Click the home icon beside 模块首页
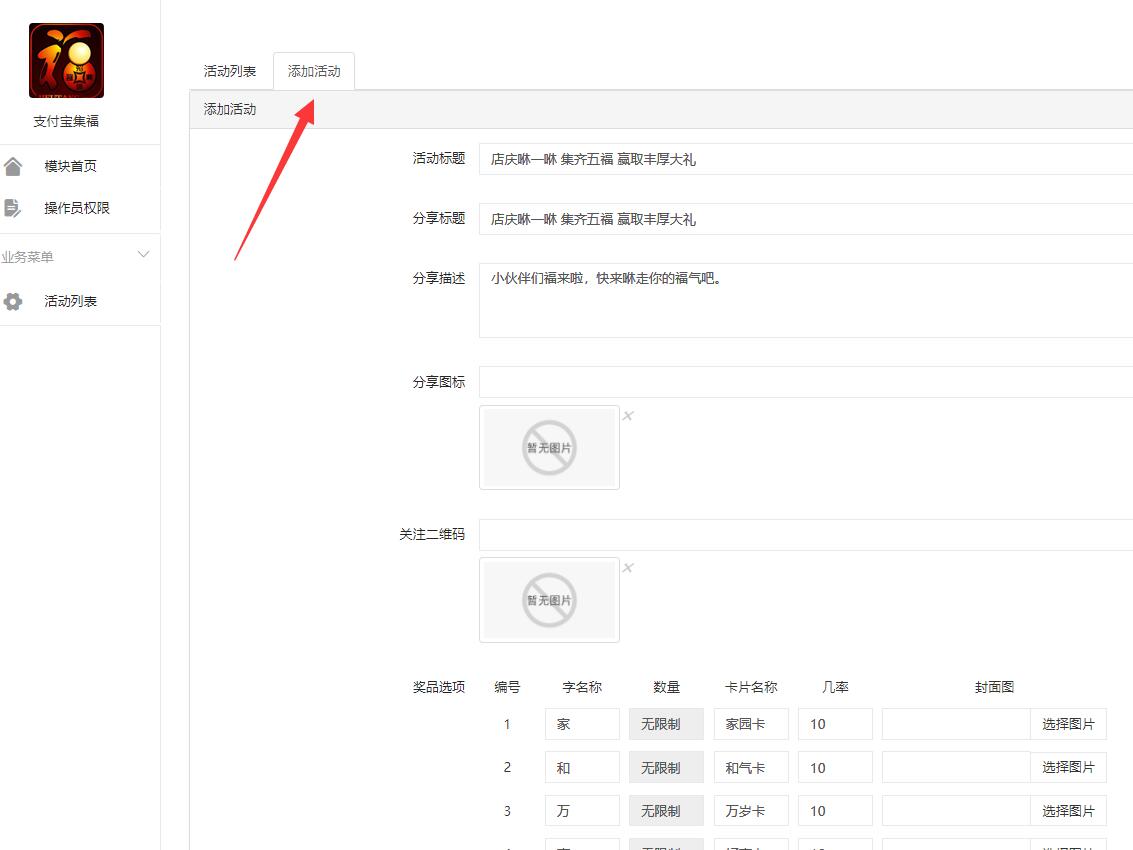This screenshot has height=850, width=1133. [x=13, y=167]
